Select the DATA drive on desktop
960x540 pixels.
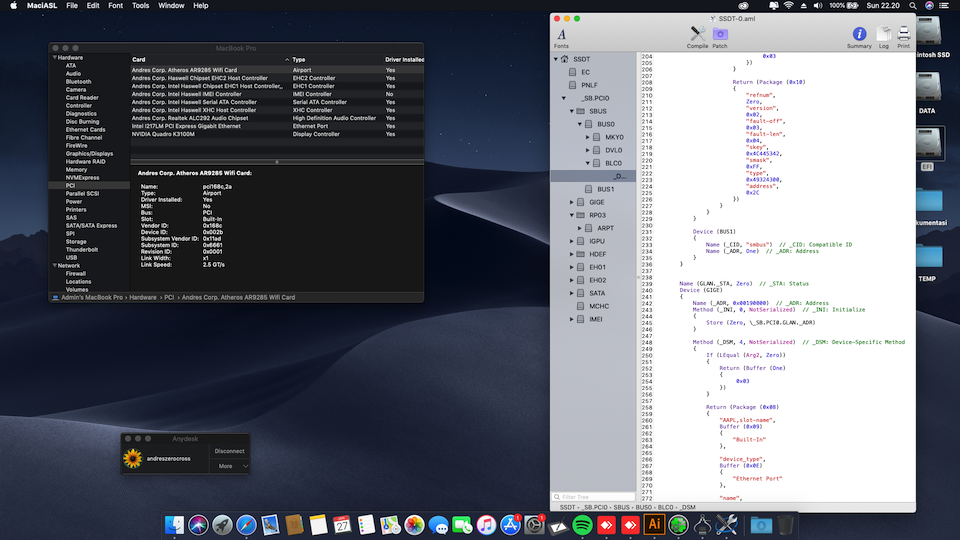tap(928, 93)
